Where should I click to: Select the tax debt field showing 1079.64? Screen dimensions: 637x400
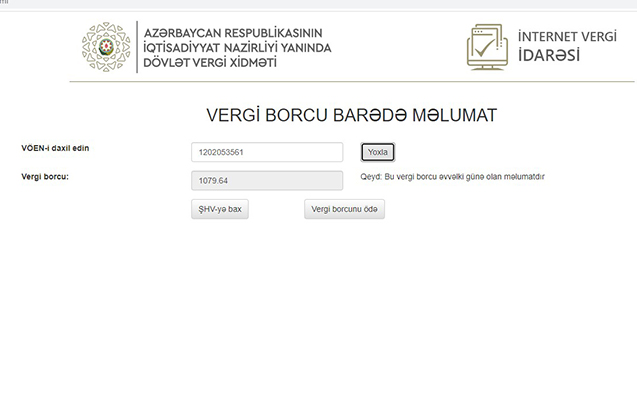coord(267,181)
